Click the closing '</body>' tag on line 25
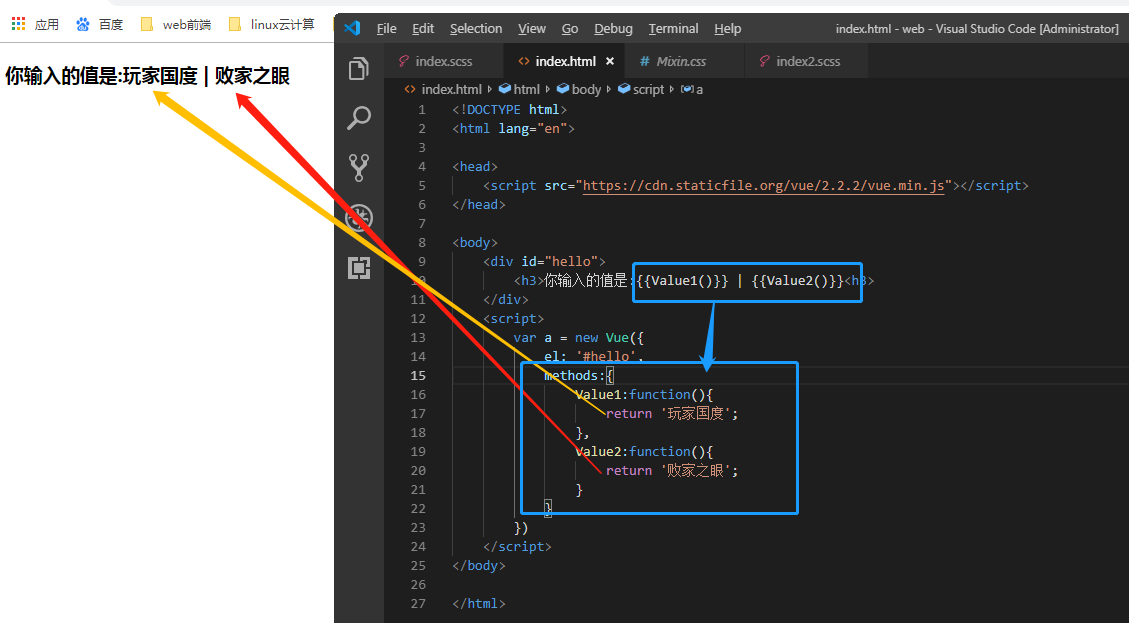The height and width of the screenshot is (623, 1129). tap(479, 565)
